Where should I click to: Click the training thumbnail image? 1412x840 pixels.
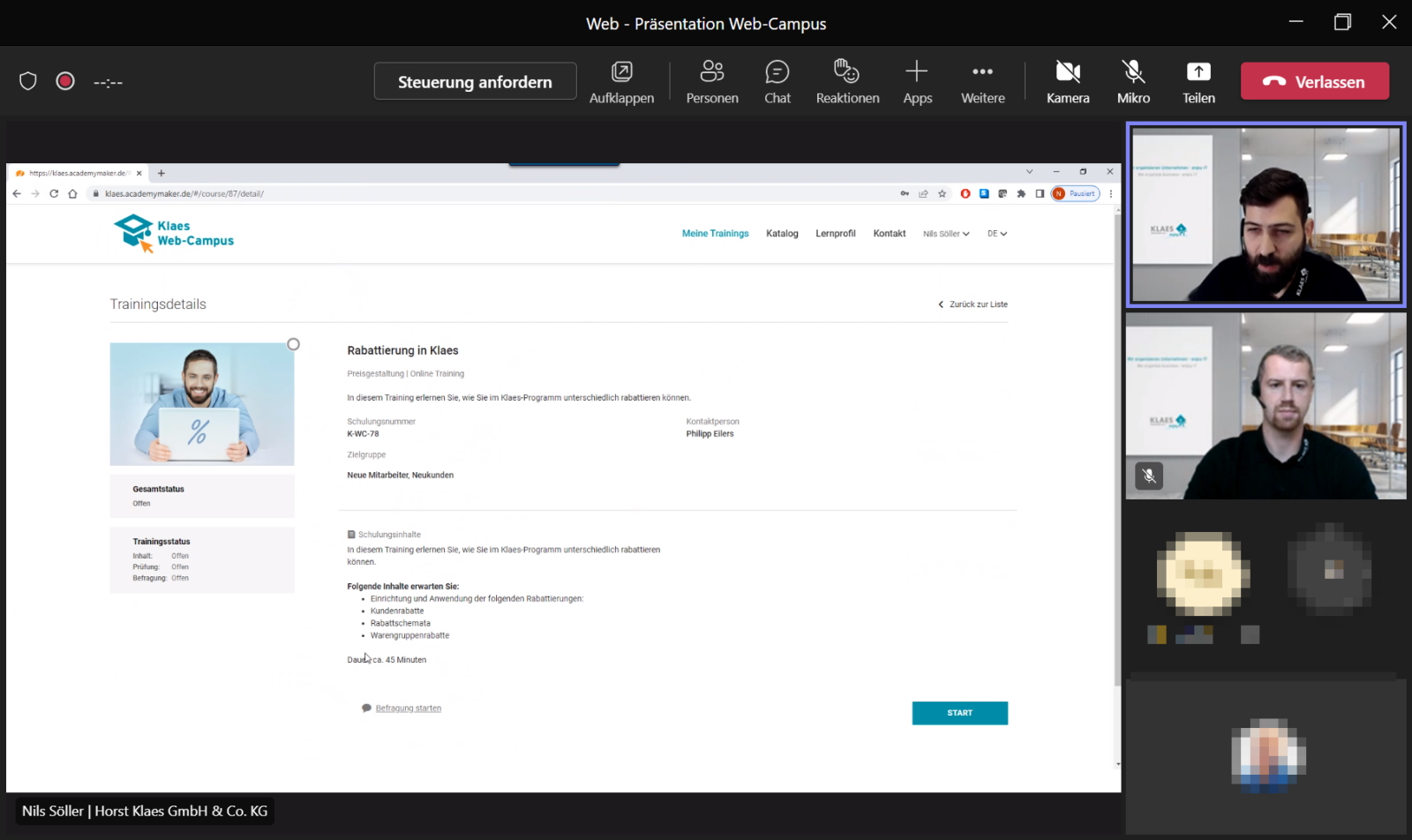[x=202, y=404]
